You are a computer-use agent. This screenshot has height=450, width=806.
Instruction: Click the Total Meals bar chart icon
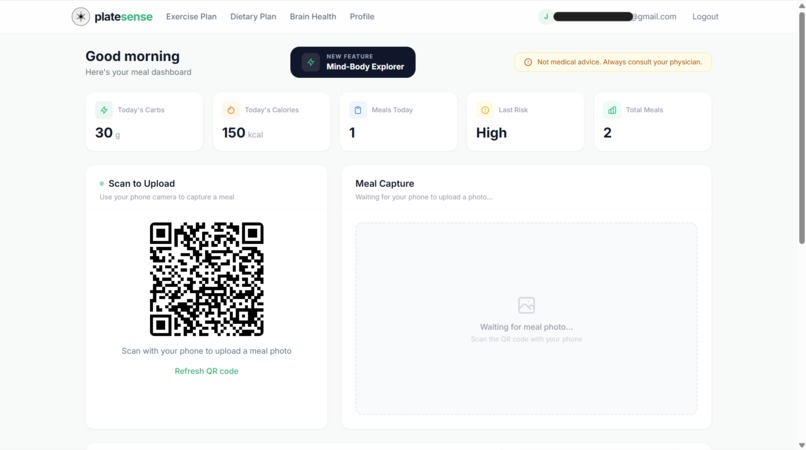pyautogui.click(x=612, y=110)
